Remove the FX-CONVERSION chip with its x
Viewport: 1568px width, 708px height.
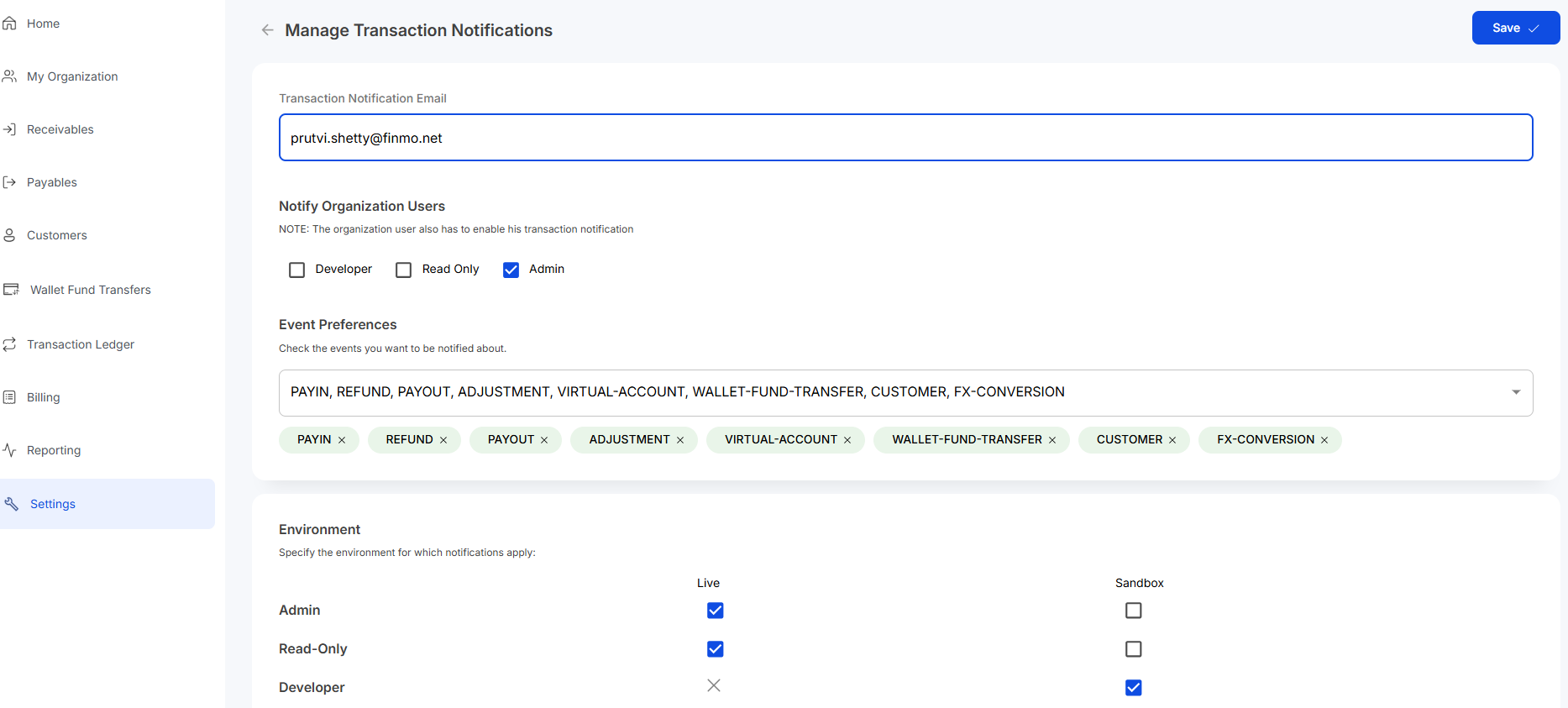[x=1324, y=440]
